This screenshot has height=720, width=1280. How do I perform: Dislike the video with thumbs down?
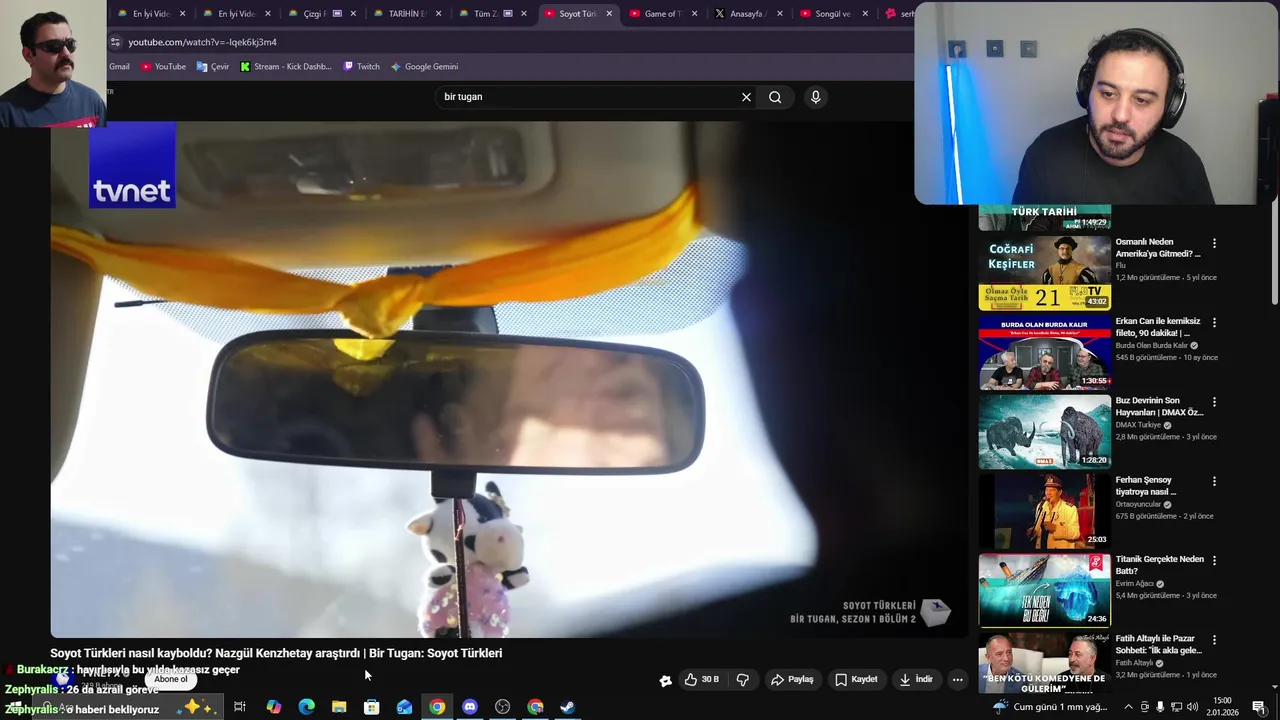click(x=742, y=679)
